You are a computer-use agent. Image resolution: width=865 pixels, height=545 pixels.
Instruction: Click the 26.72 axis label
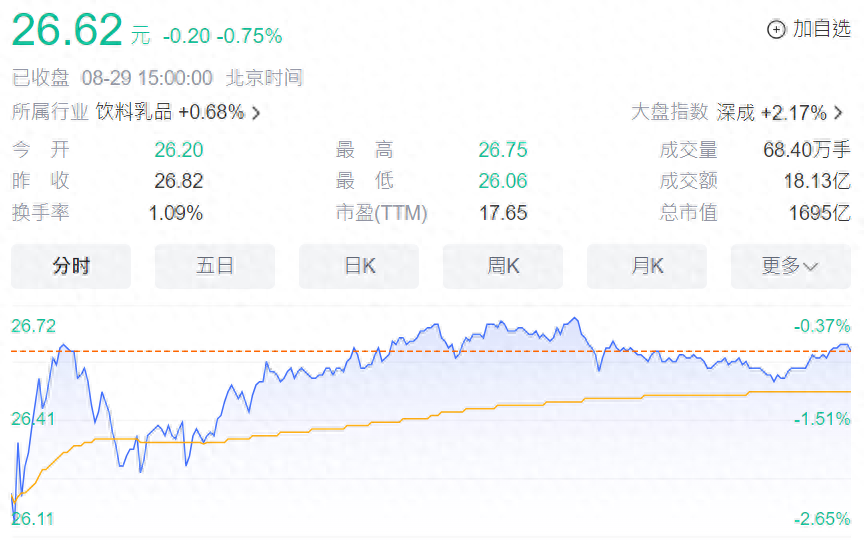click(33, 326)
